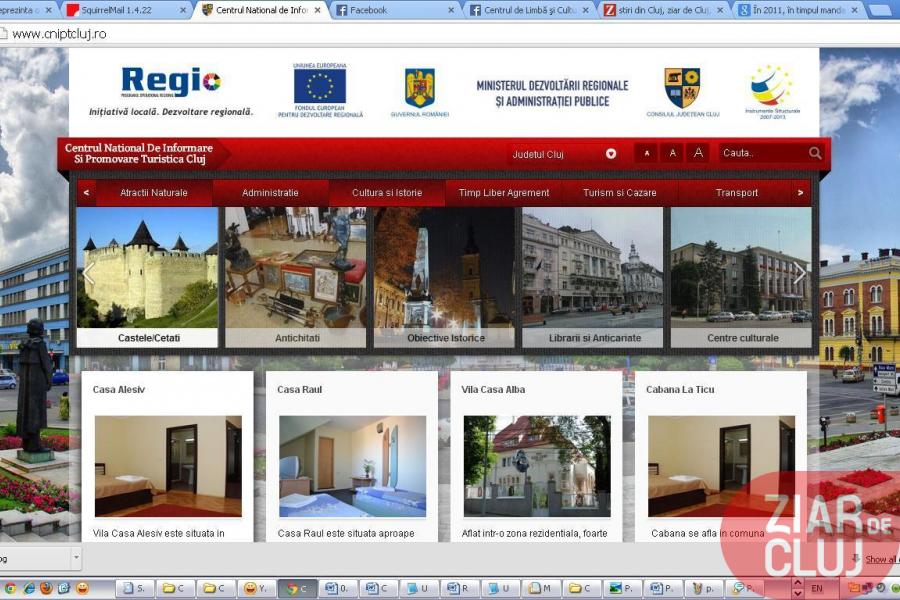Close the SquirrelMail tab
The image size is (900, 600).
(183, 10)
